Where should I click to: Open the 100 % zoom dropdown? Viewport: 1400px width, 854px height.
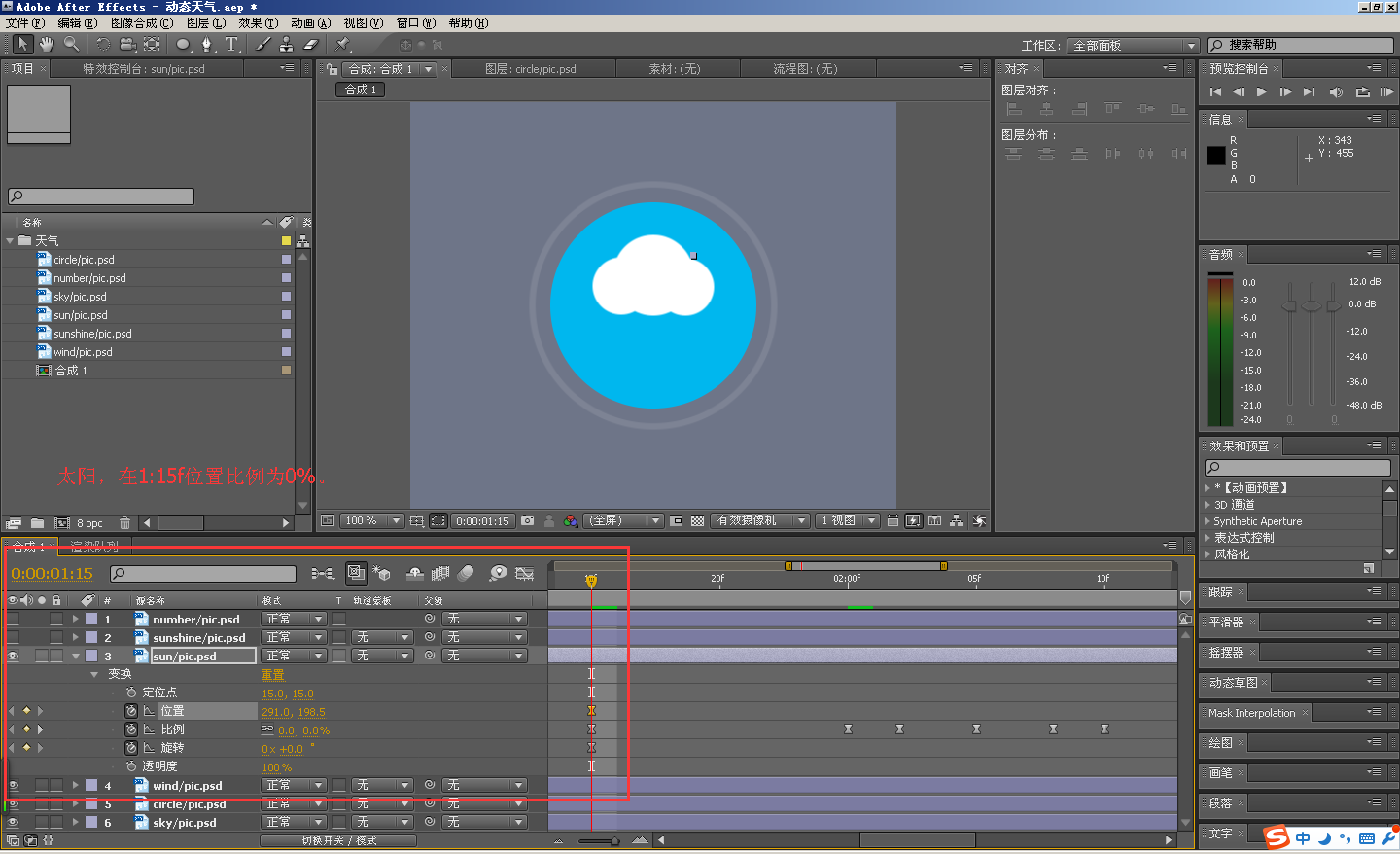point(371,521)
